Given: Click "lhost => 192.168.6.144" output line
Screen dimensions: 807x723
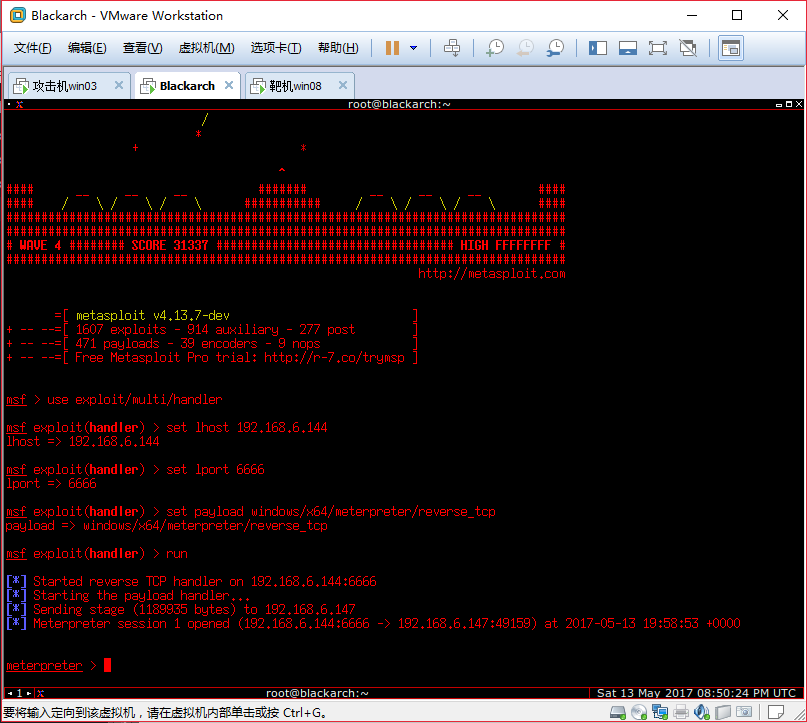Looking at the screenshot, I should pos(83,441).
